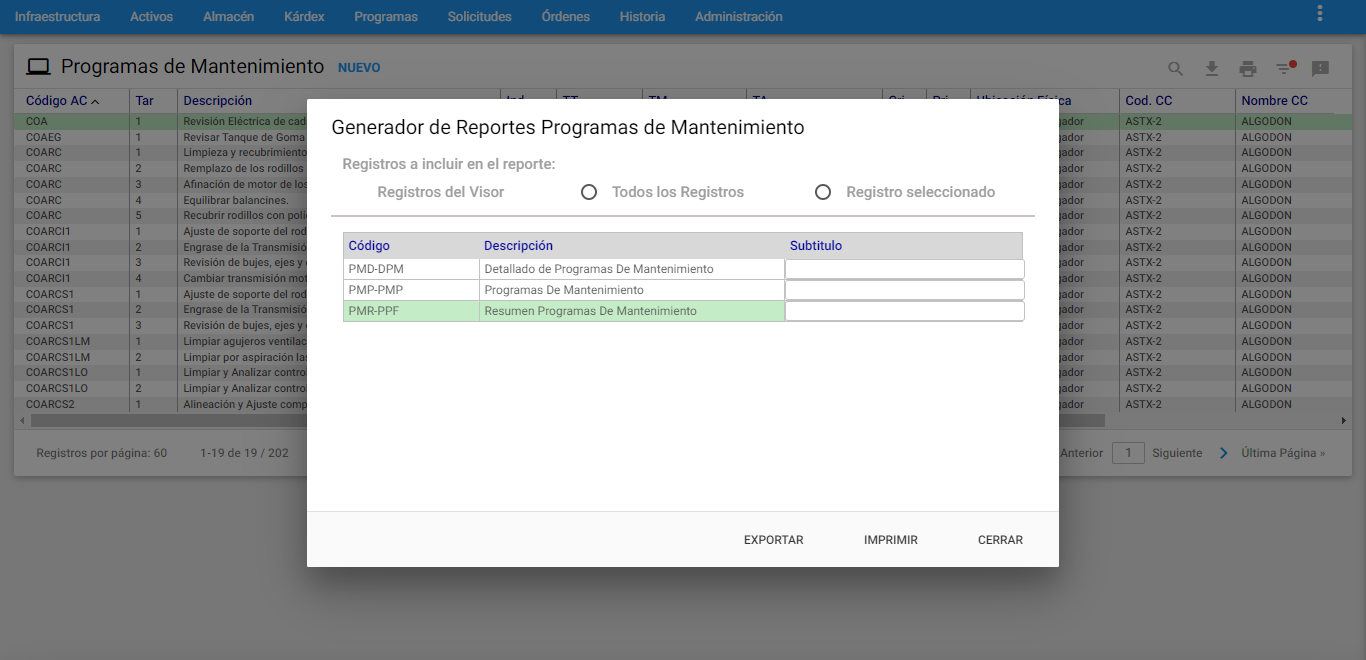The height and width of the screenshot is (660, 1366).
Task: Click Detallado de Programas De Mantenimiento description
Action: (x=598, y=269)
